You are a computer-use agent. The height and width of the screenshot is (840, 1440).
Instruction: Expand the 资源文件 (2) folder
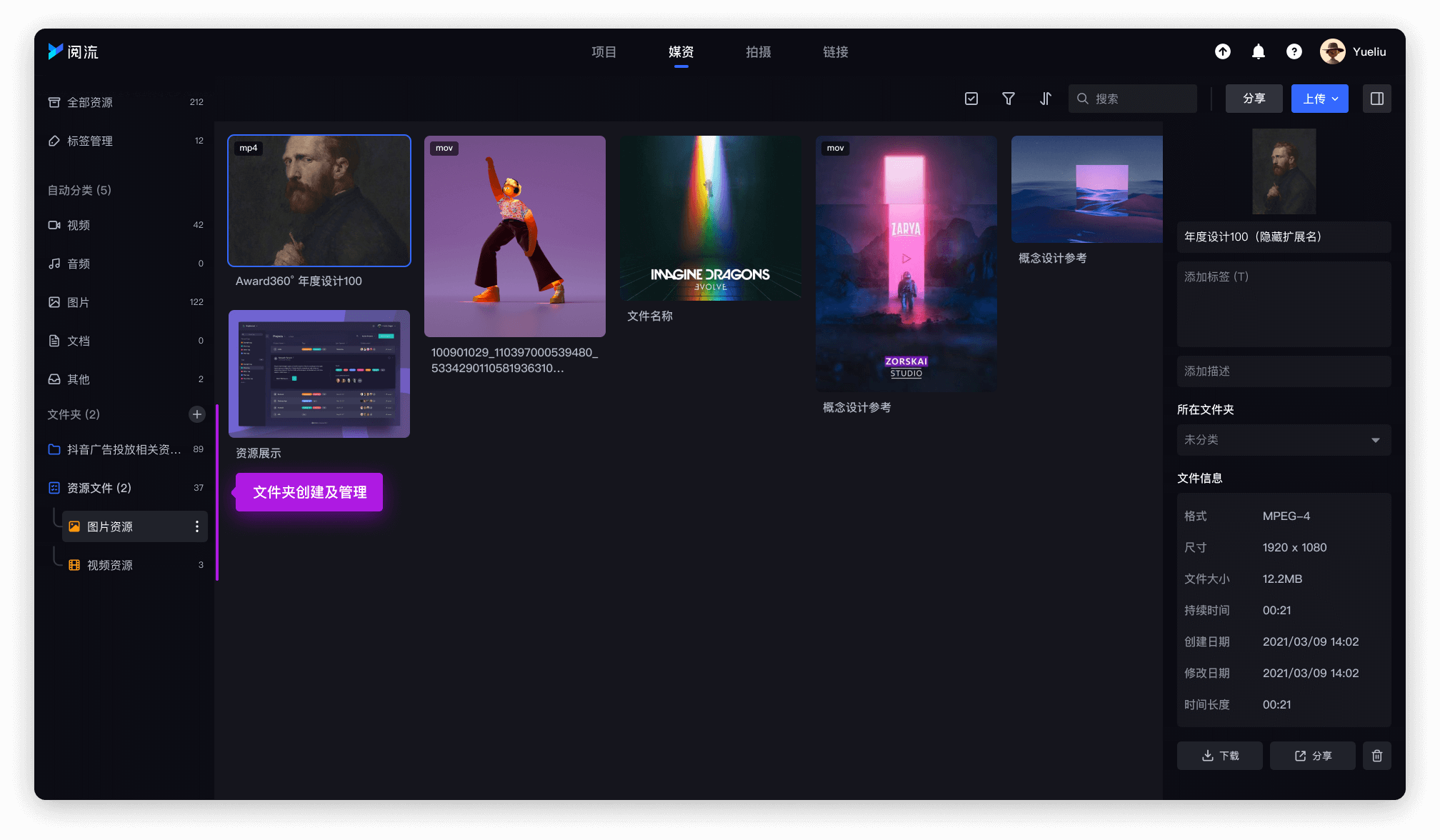[x=126, y=488]
